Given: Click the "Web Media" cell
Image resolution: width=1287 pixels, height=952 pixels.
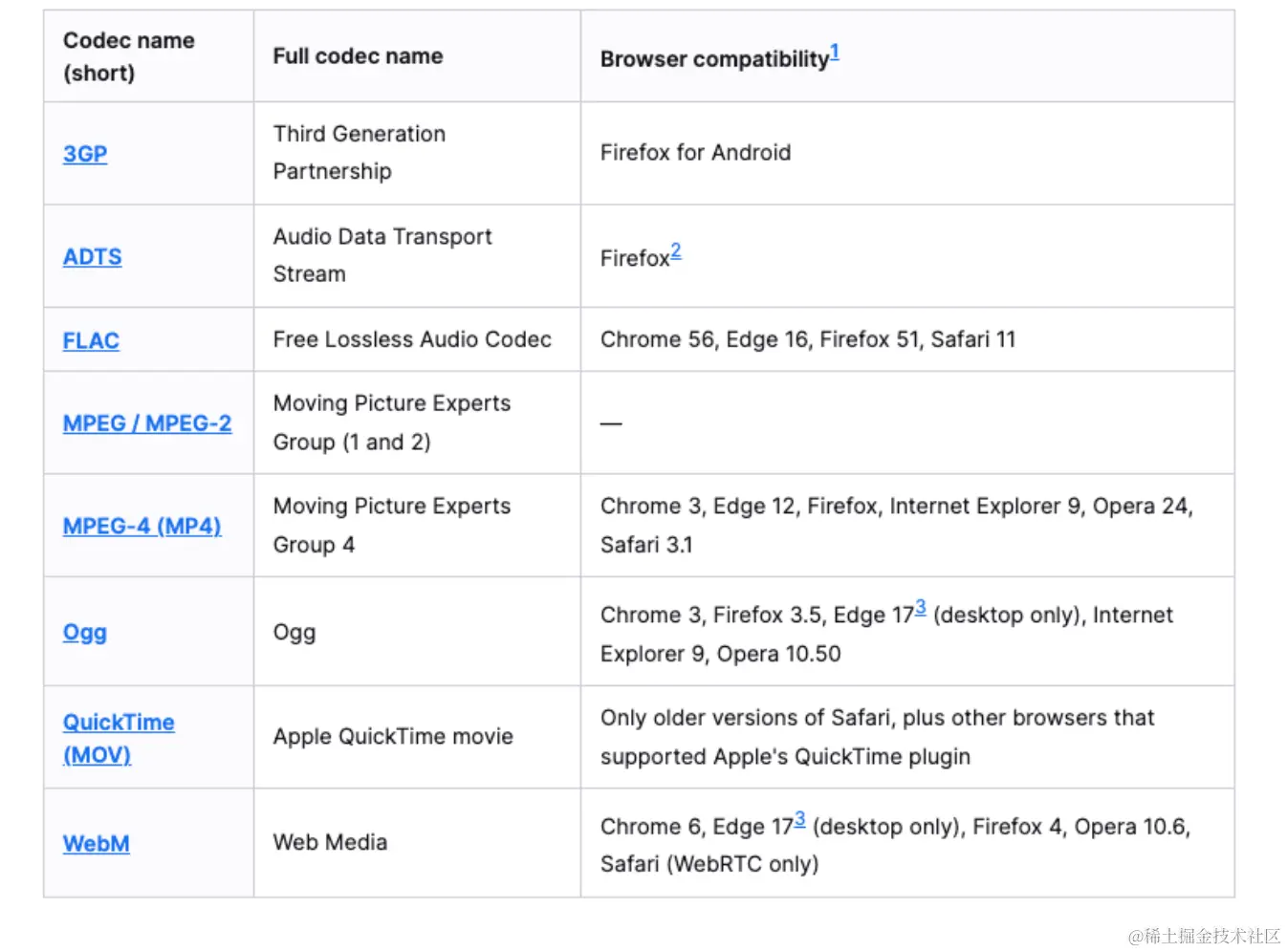Looking at the screenshot, I should point(330,843).
